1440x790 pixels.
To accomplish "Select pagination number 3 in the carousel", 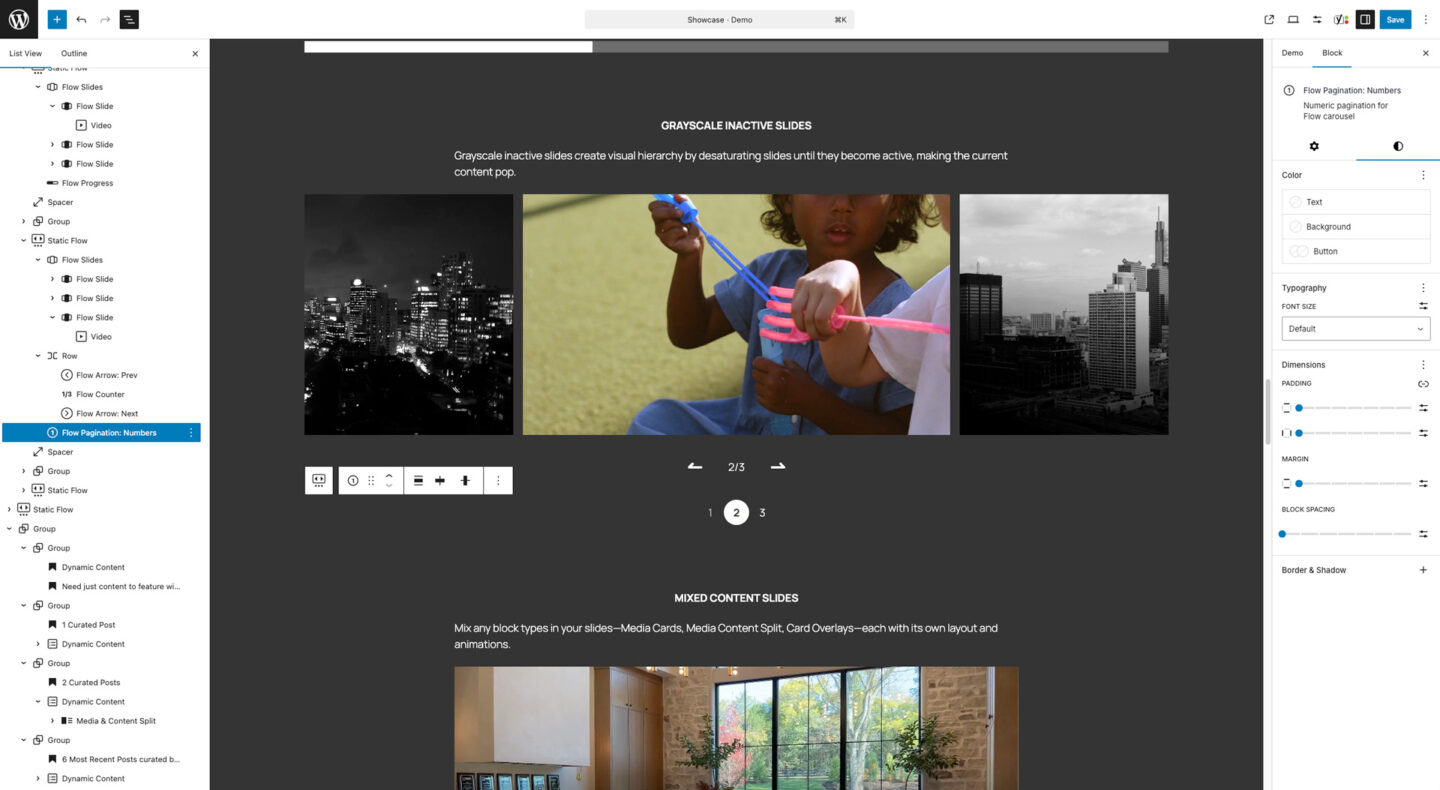I will (x=762, y=512).
